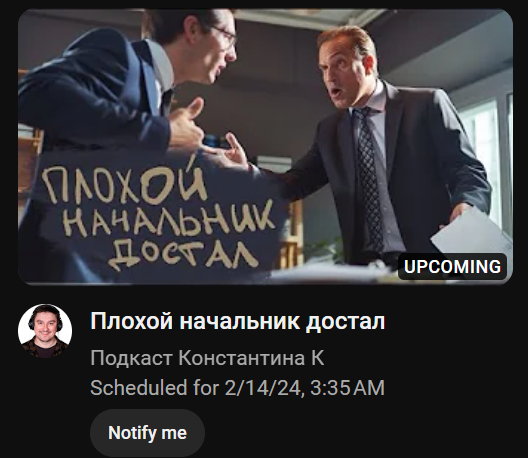Image resolution: width=528 pixels, height=458 pixels.
Task: Open the "Плохой начальник достал" video title
Action: (x=237, y=321)
